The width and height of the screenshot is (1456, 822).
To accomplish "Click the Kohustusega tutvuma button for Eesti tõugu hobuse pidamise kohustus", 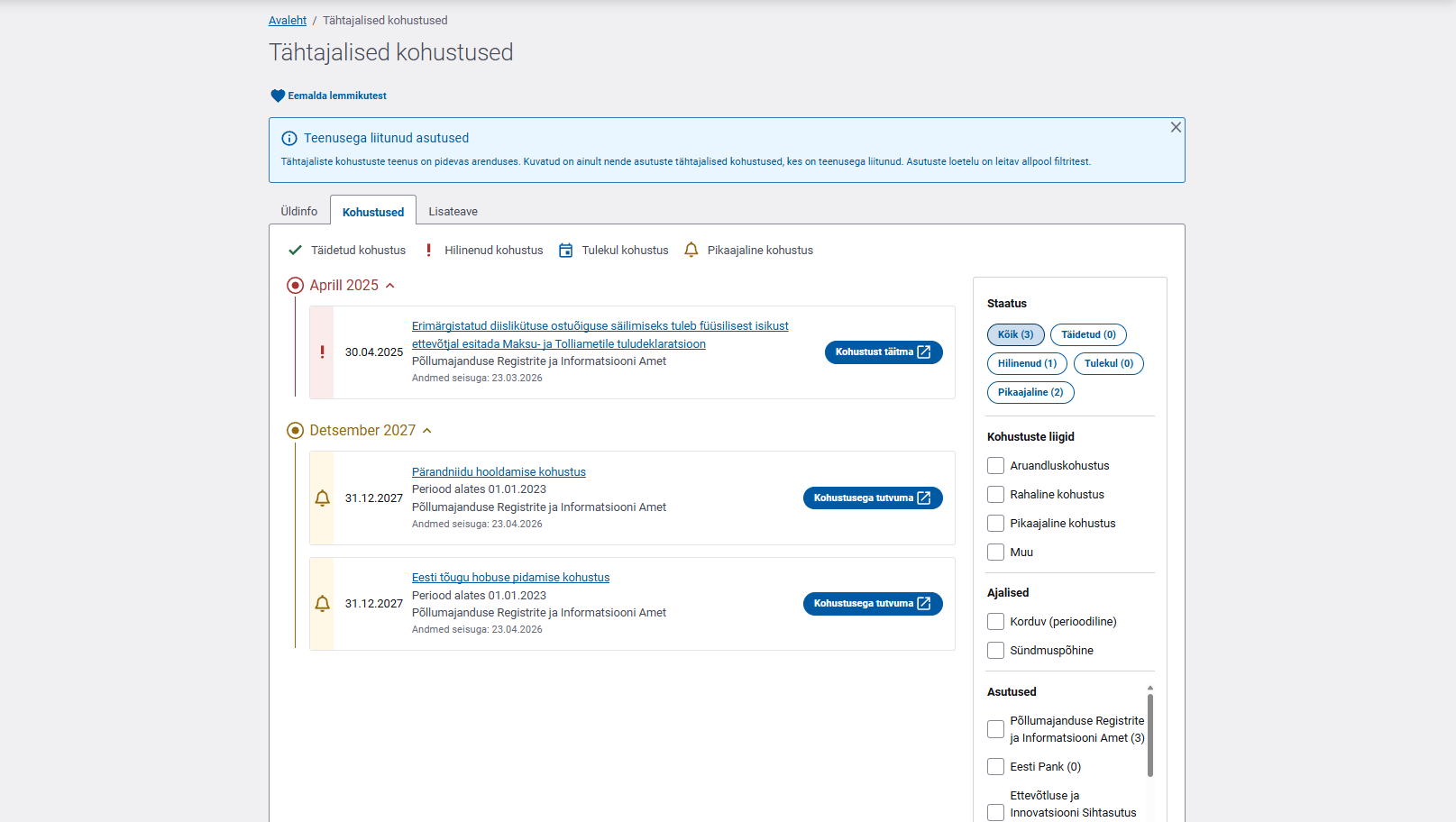I will coord(872,603).
